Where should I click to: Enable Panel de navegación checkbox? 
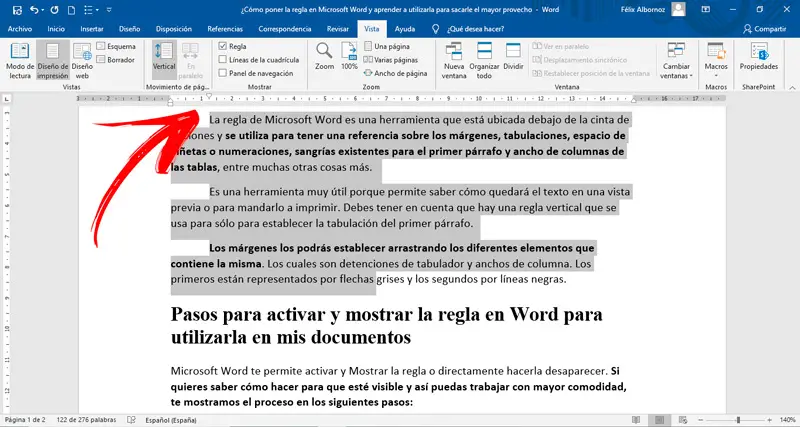(x=222, y=73)
